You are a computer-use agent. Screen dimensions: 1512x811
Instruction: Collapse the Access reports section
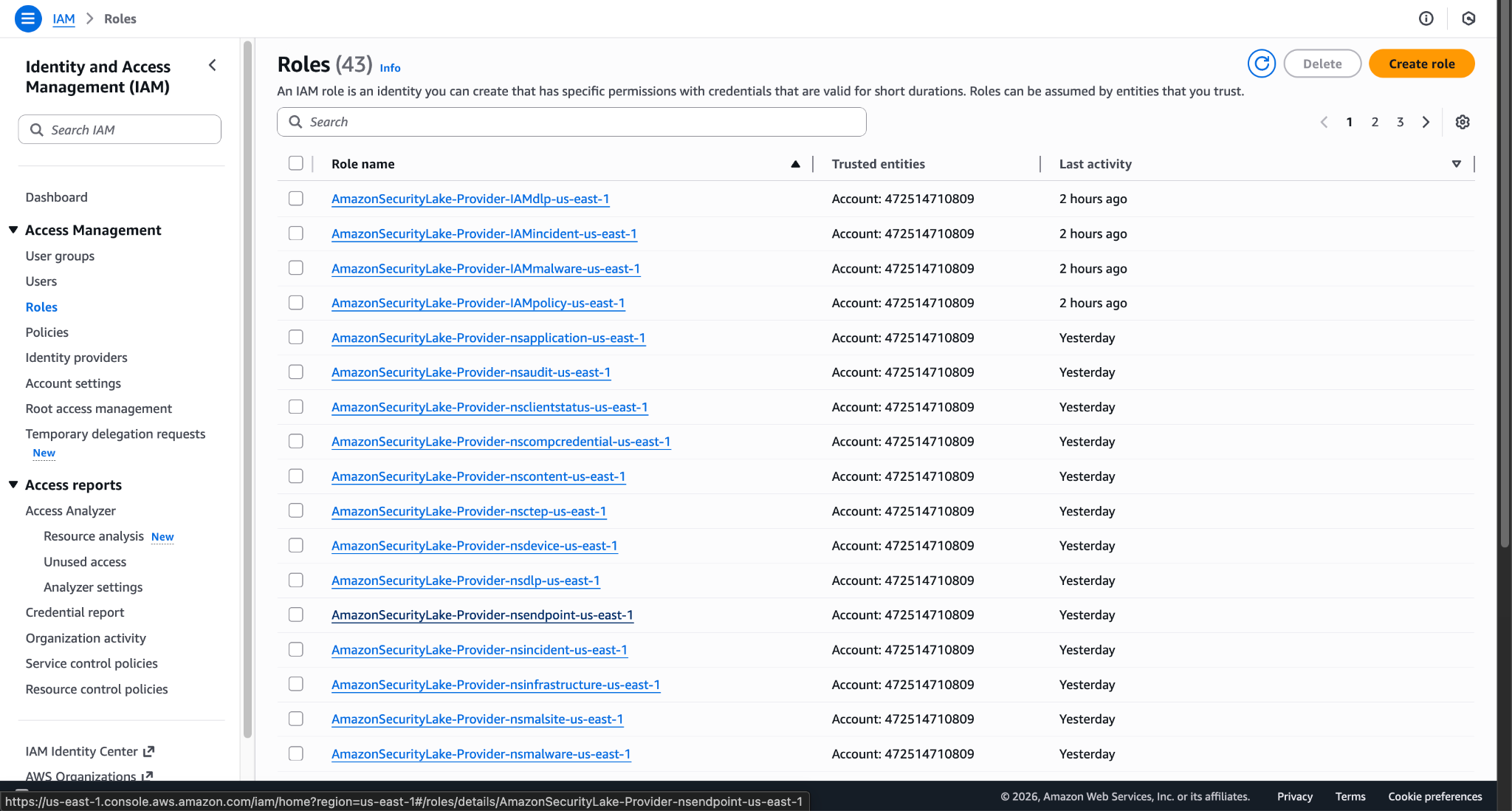click(x=13, y=485)
